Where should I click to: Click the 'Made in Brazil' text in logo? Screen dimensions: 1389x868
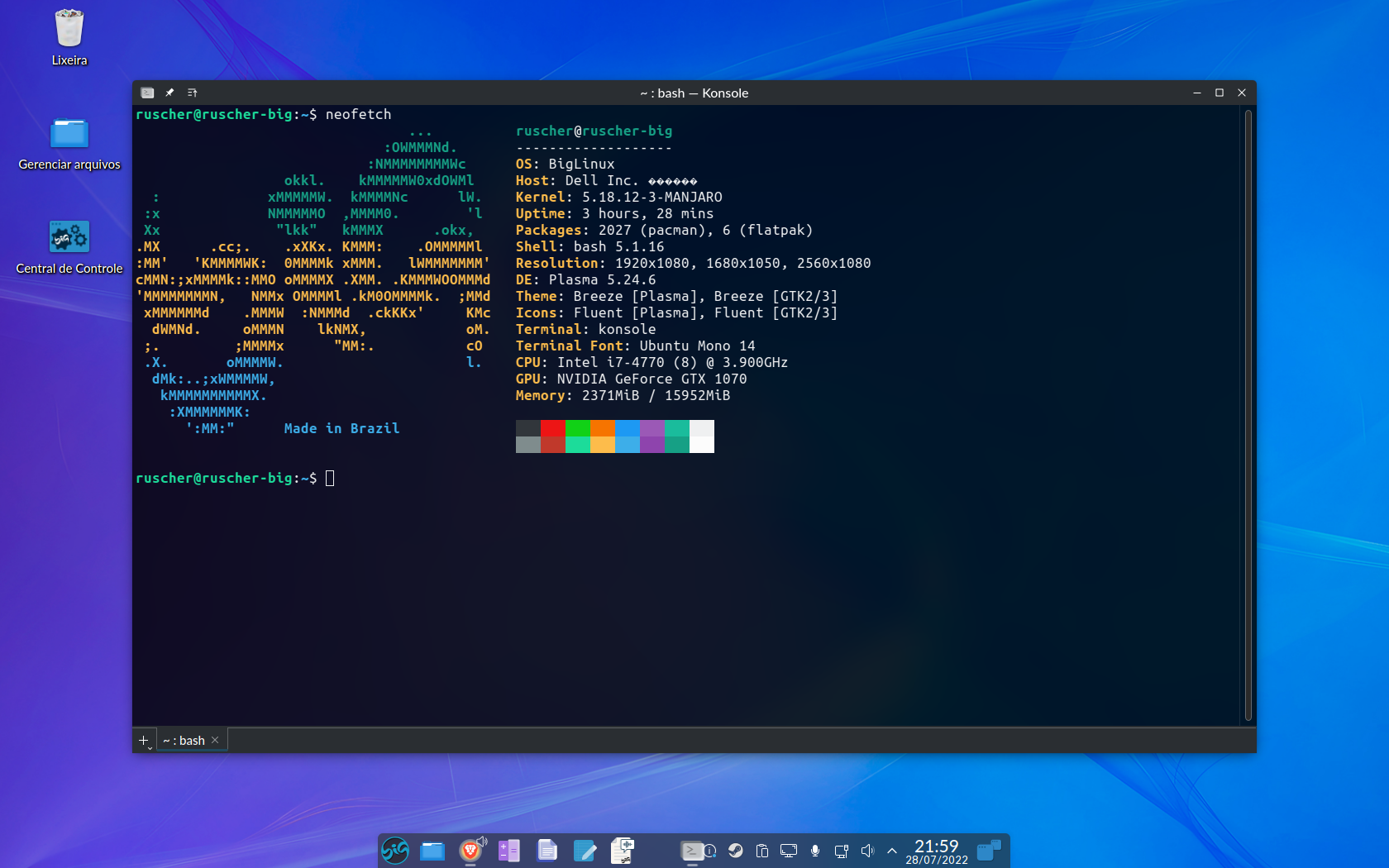(342, 428)
